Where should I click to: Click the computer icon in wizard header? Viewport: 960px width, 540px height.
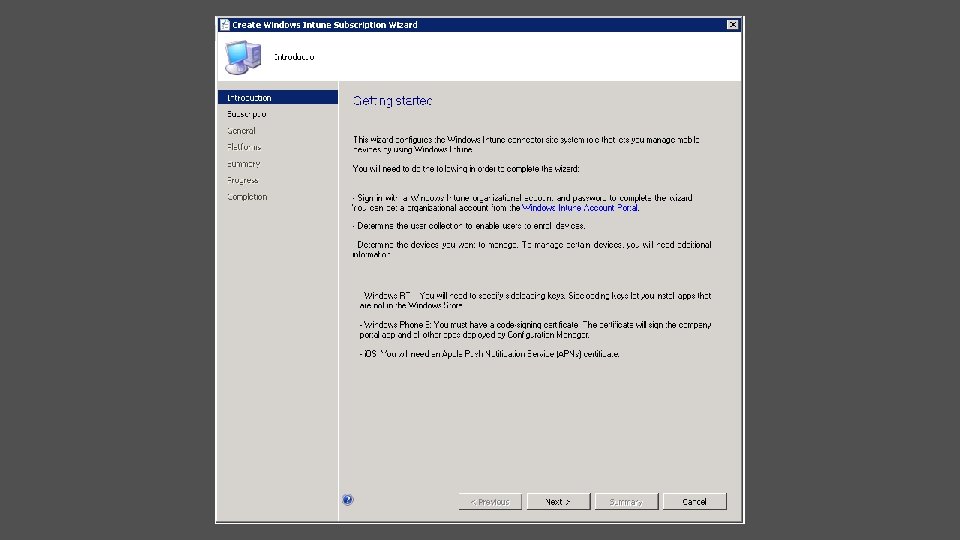click(243, 57)
